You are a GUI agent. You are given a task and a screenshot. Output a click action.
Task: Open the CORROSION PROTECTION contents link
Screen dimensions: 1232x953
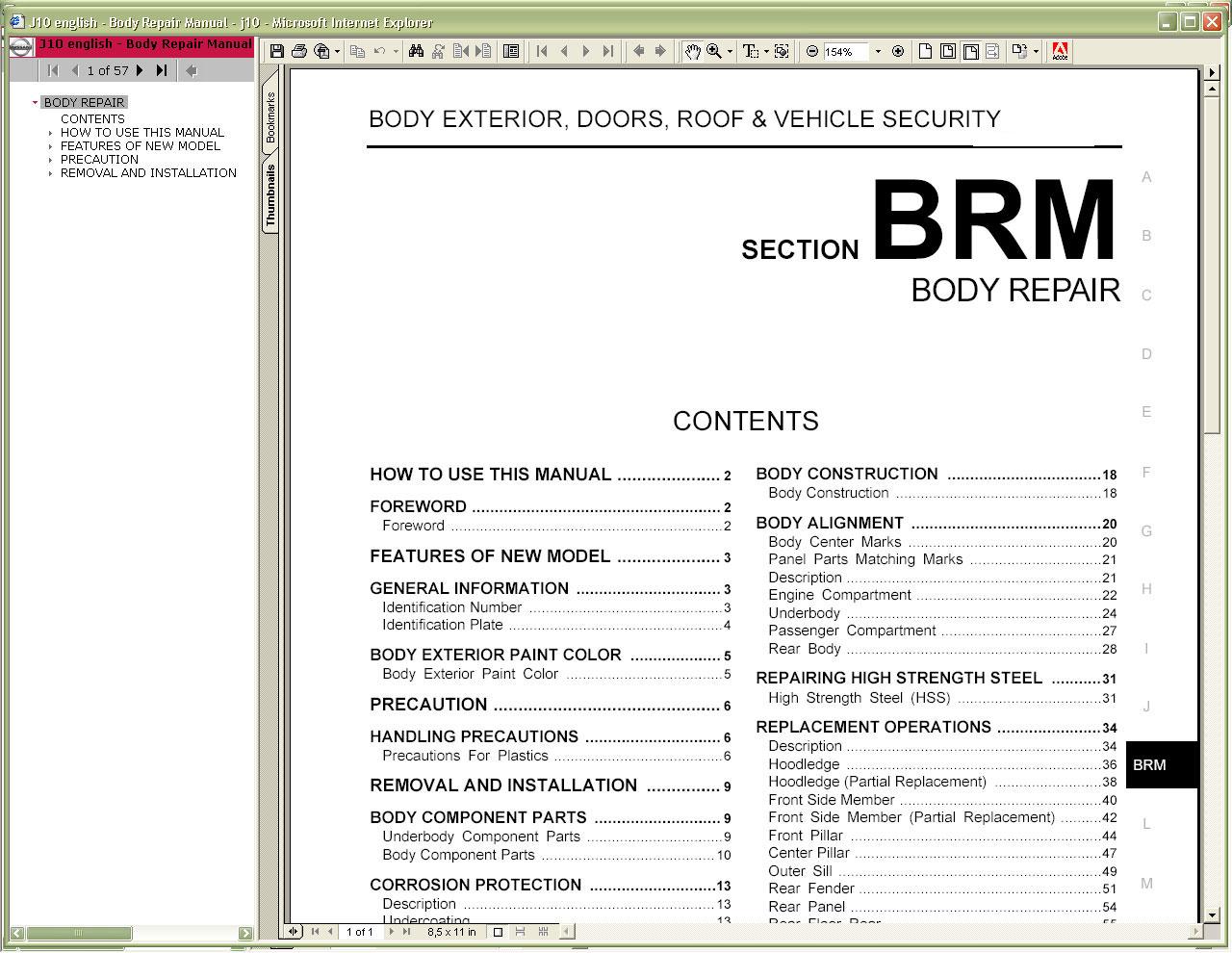coord(551,885)
